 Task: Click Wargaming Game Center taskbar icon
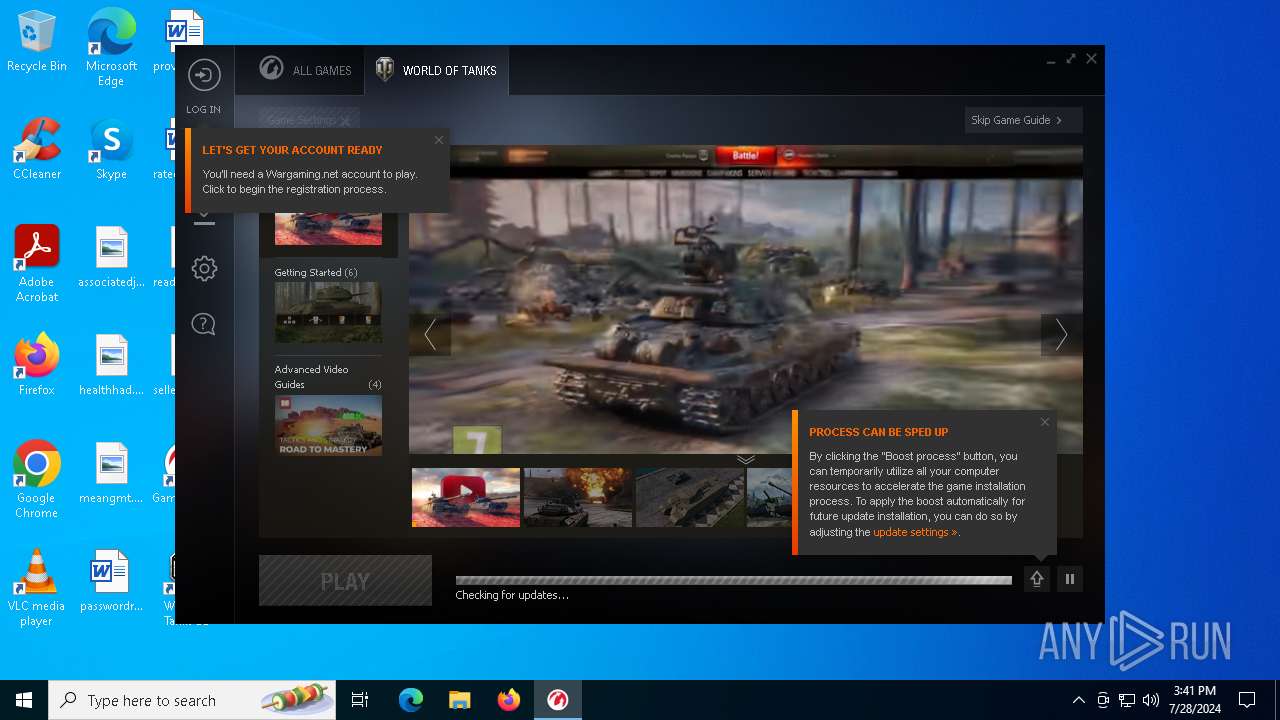pos(557,700)
